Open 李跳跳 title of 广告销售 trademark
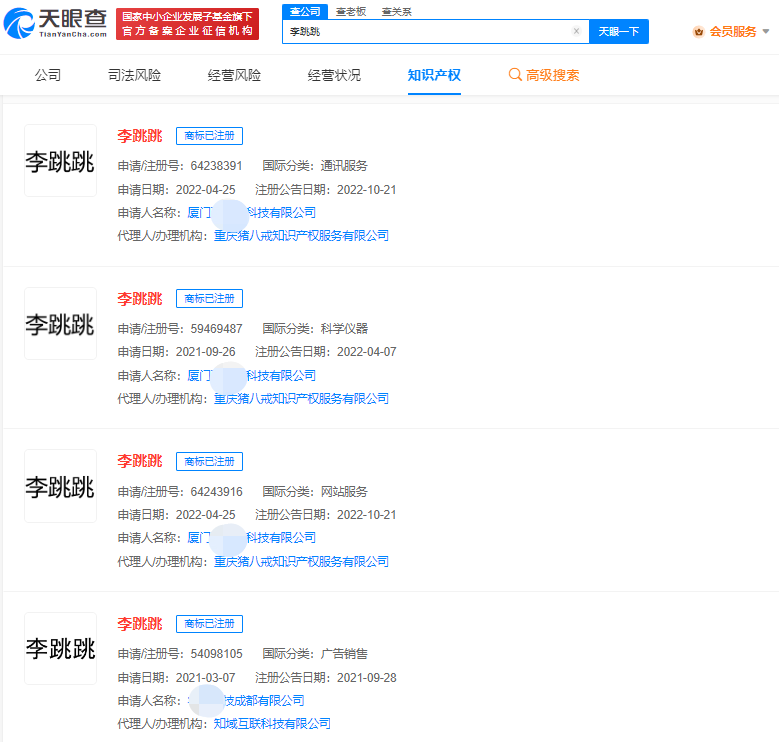779x742 pixels. pos(140,624)
